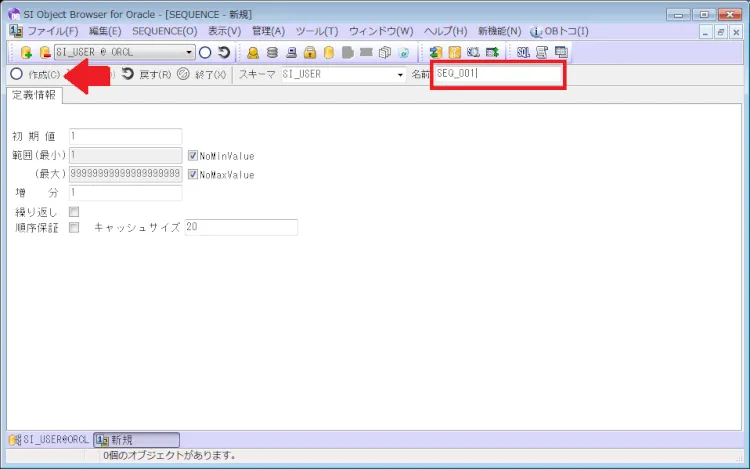
Task: Click the green arrows refresh icon
Action: [435, 52]
